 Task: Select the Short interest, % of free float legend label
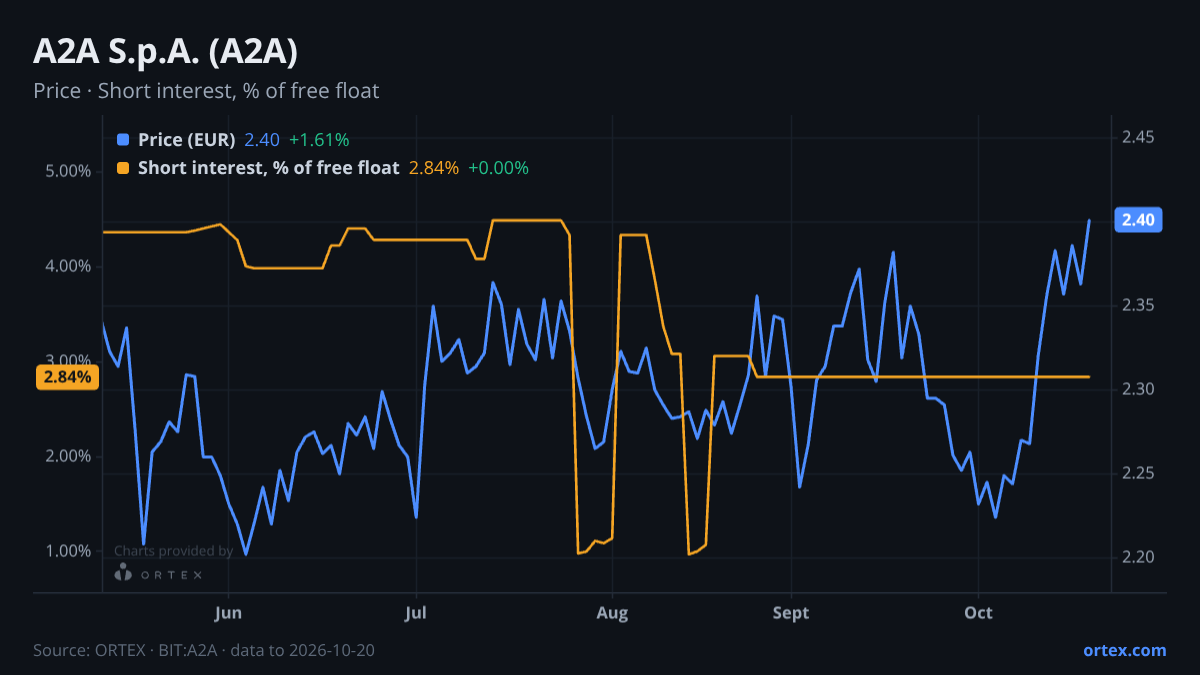(x=268, y=168)
